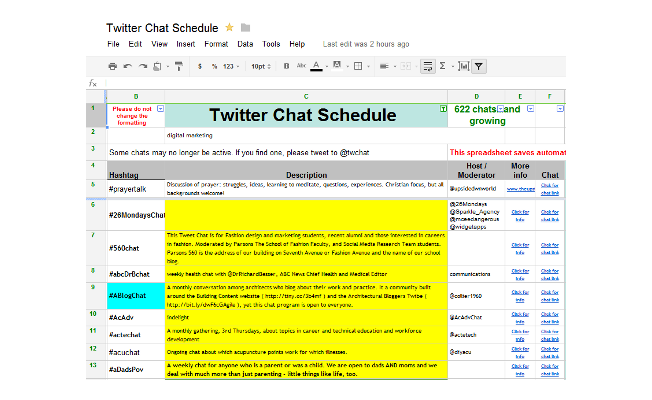Open the Edit menu
Screen dimensions: 652x400
point(135,44)
